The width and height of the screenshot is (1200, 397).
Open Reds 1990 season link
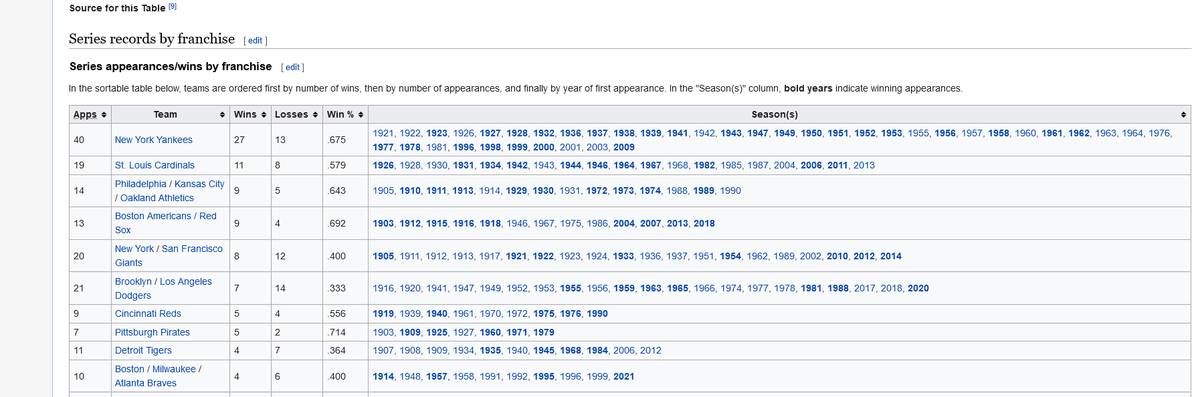tap(596, 313)
